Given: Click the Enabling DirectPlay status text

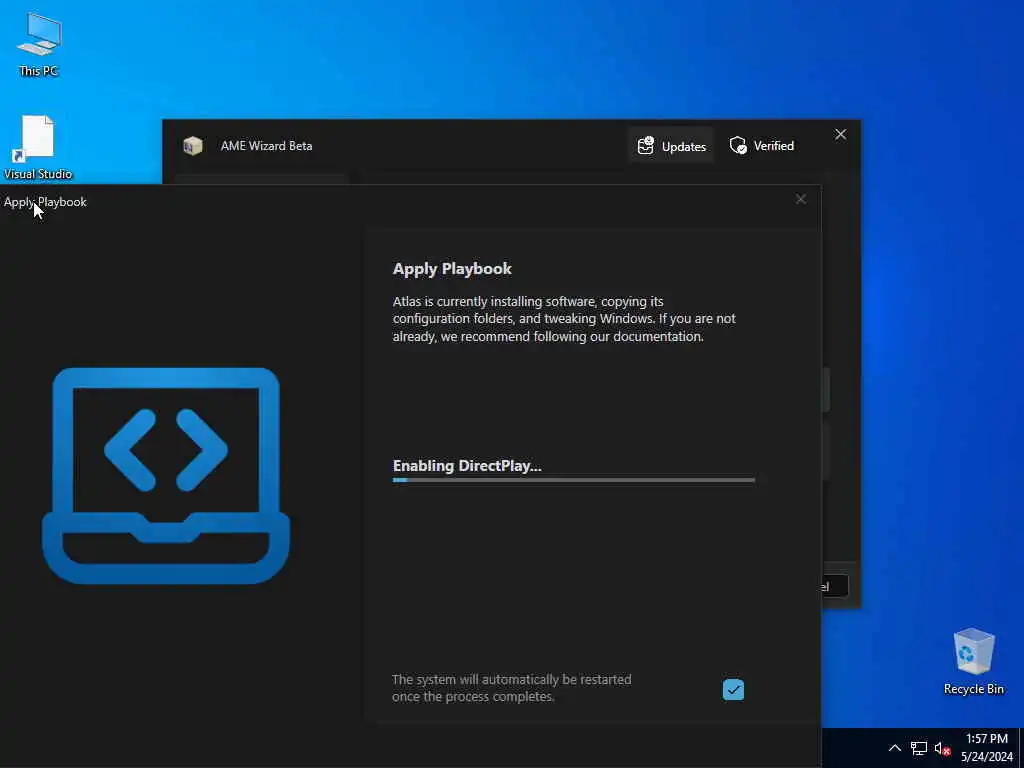Looking at the screenshot, I should tap(467, 466).
